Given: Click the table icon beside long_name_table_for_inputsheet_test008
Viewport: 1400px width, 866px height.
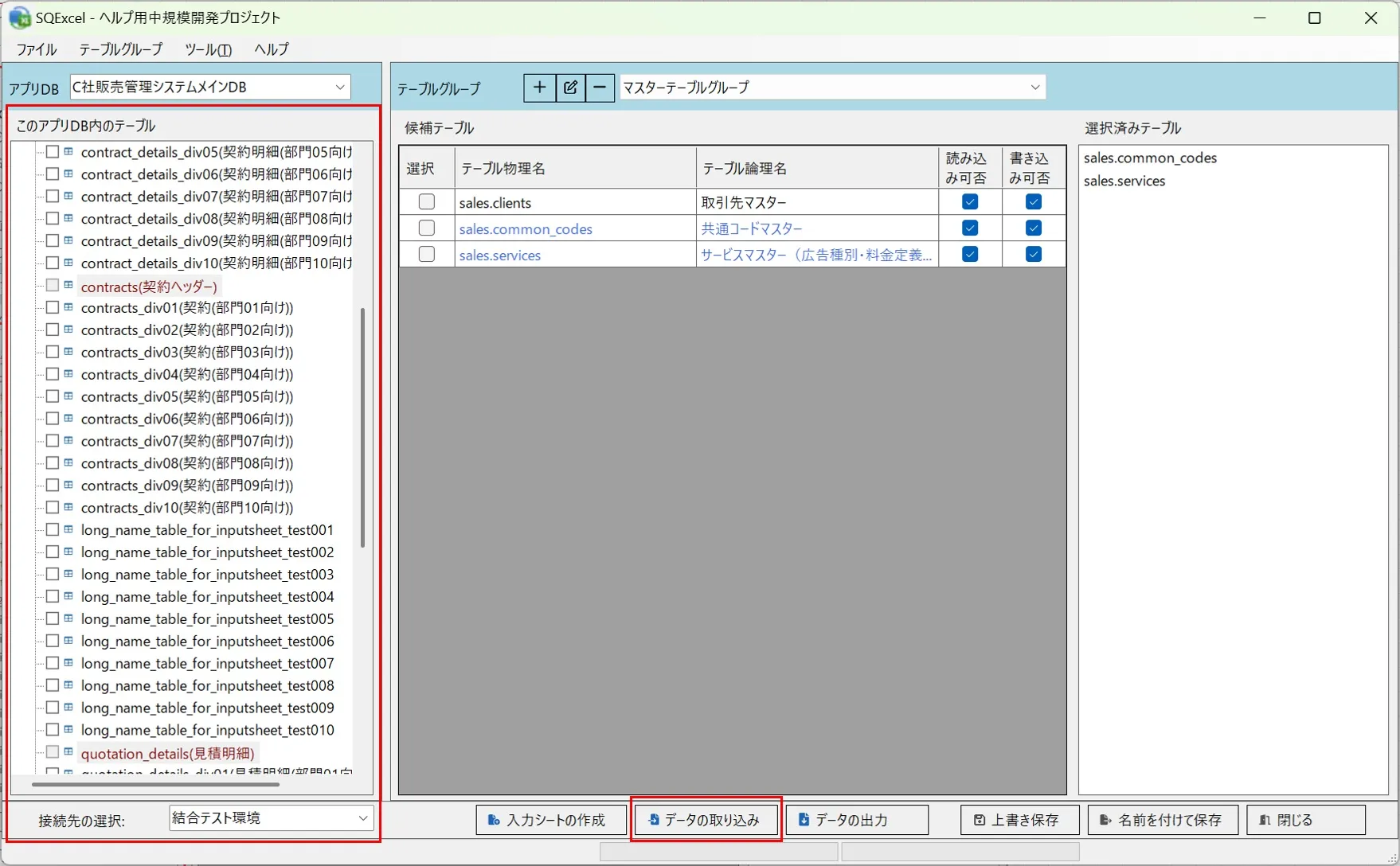Looking at the screenshot, I should tap(68, 685).
